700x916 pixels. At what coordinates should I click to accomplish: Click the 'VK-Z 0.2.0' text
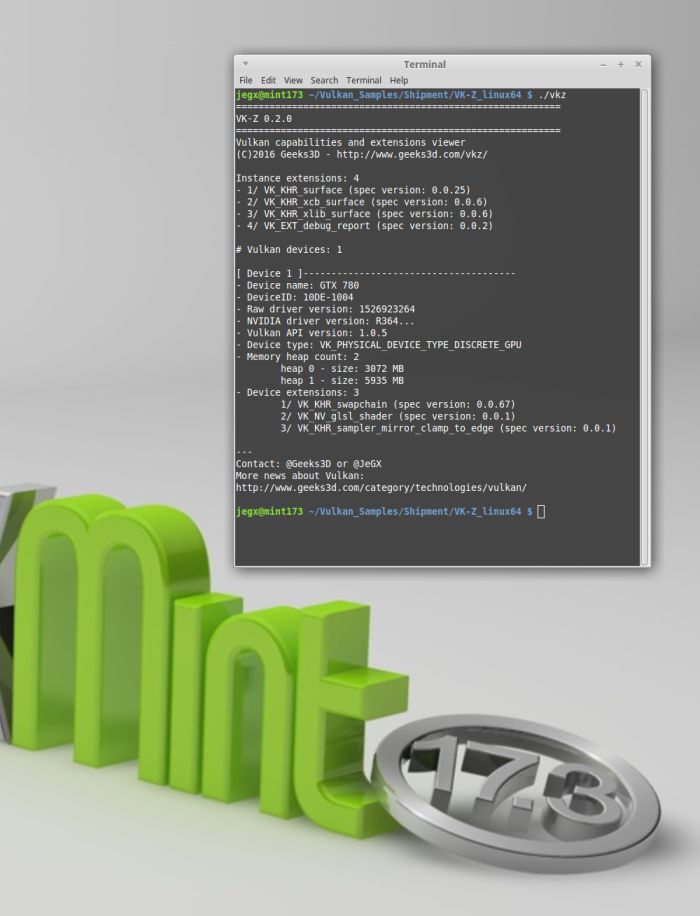pyautogui.click(x=264, y=119)
